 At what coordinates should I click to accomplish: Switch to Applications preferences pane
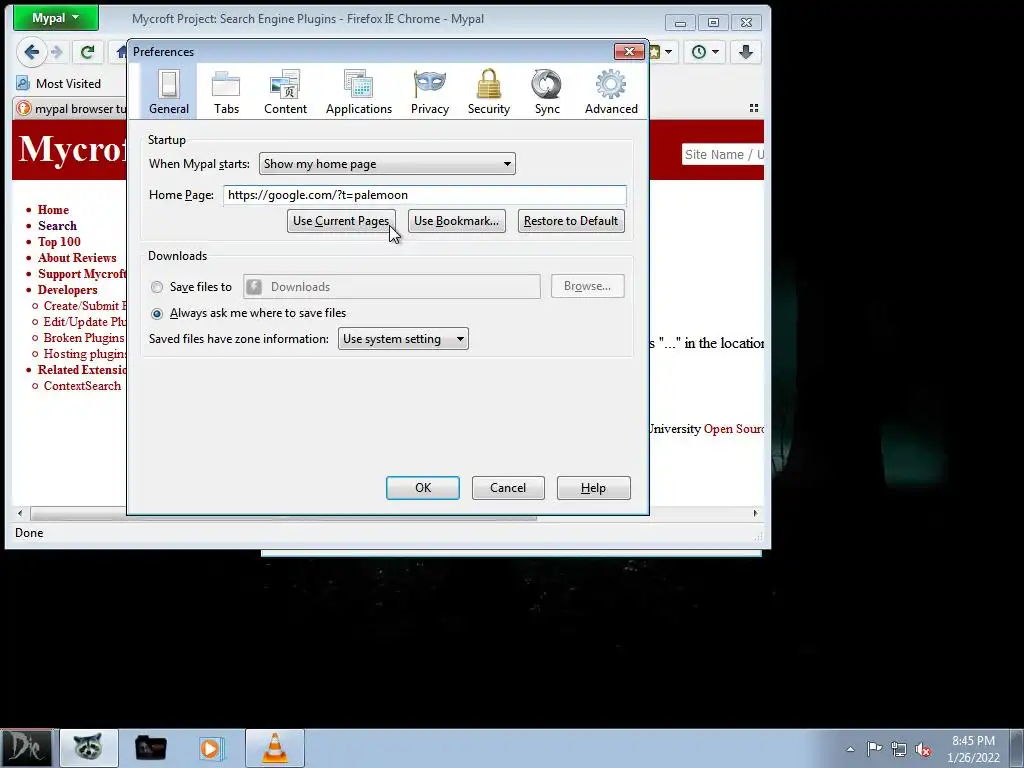359,92
